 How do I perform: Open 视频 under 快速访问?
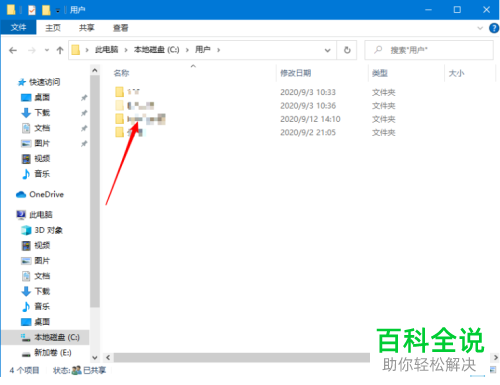click(x=42, y=159)
